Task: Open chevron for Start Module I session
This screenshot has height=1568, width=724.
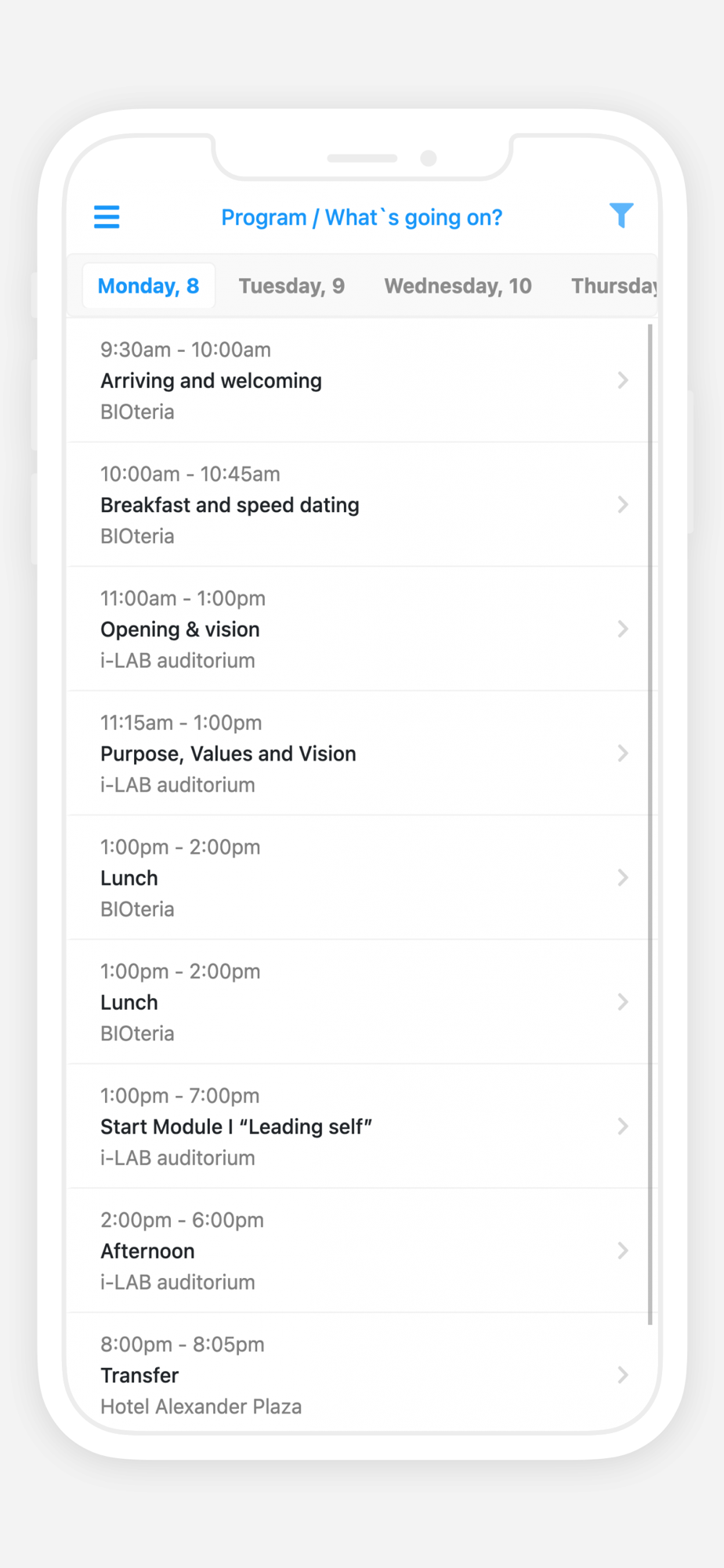Action: point(623,1127)
